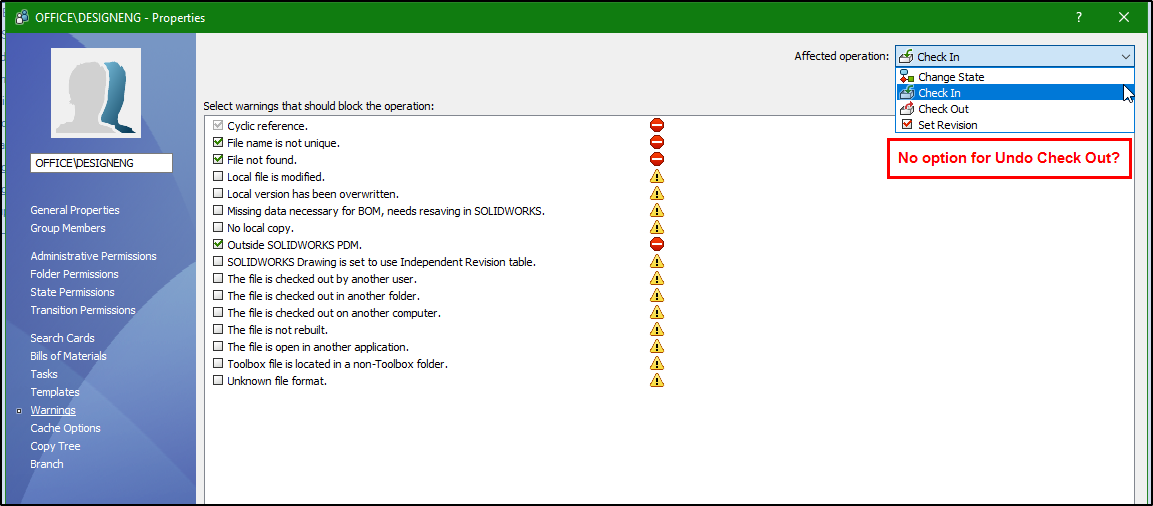This screenshot has width=1153, height=506.
Task: Go to the Tasks page
Action: [x=44, y=374]
